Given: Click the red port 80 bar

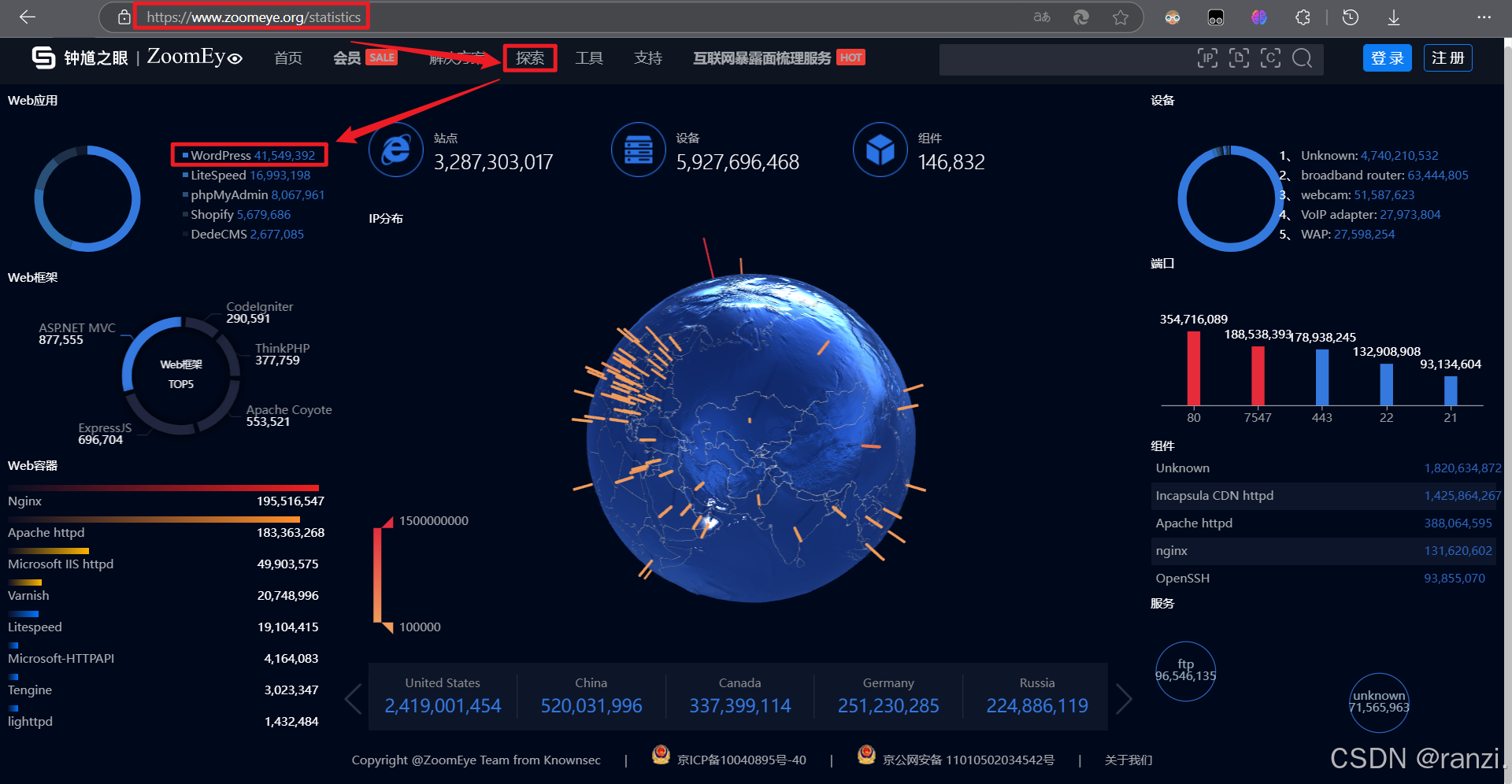Looking at the screenshot, I should 1194,368.
